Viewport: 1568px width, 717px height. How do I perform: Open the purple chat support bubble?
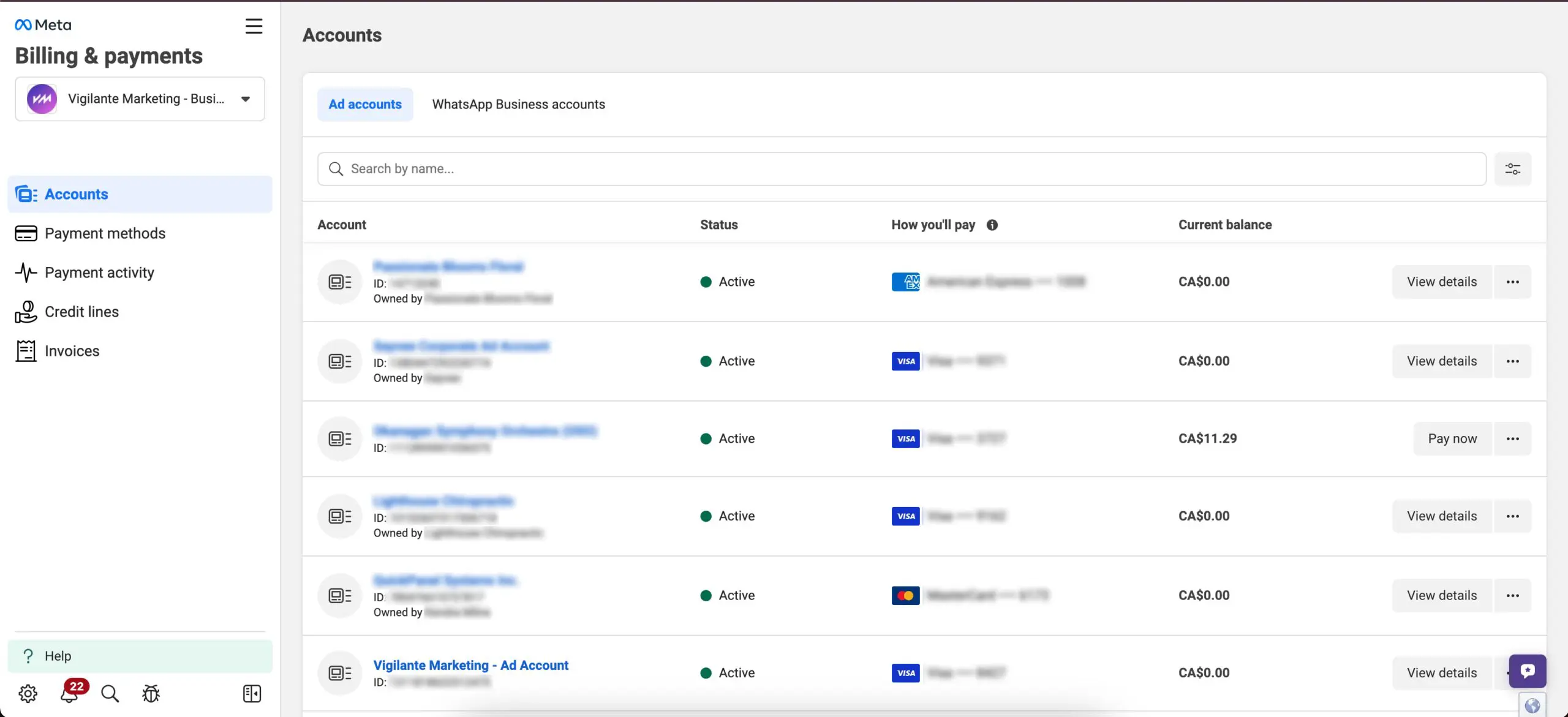(1527, 670)
